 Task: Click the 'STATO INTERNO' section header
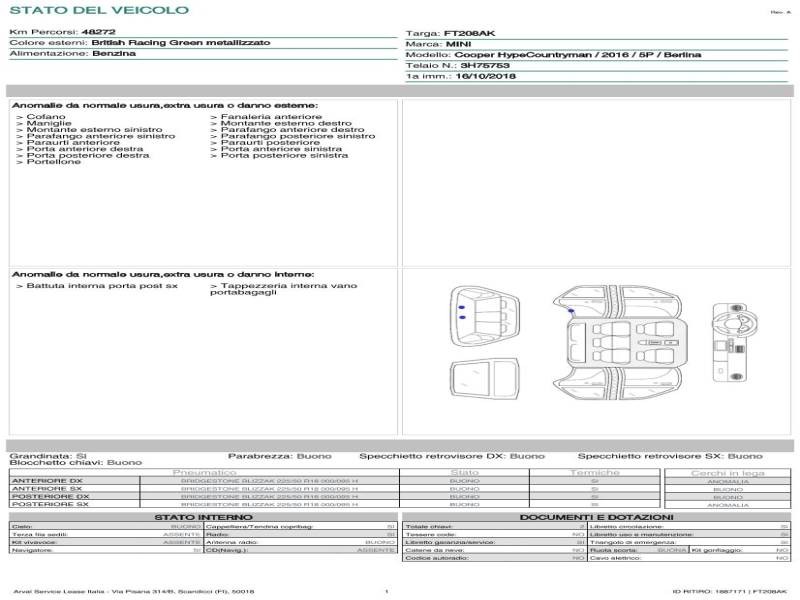tap(204, 517)
